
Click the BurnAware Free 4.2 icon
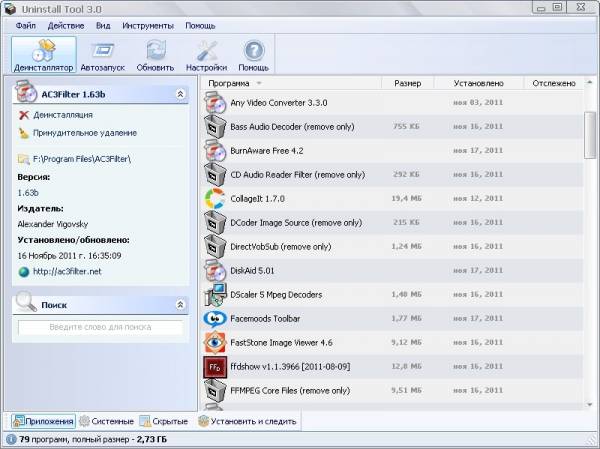tap(215, 150)
